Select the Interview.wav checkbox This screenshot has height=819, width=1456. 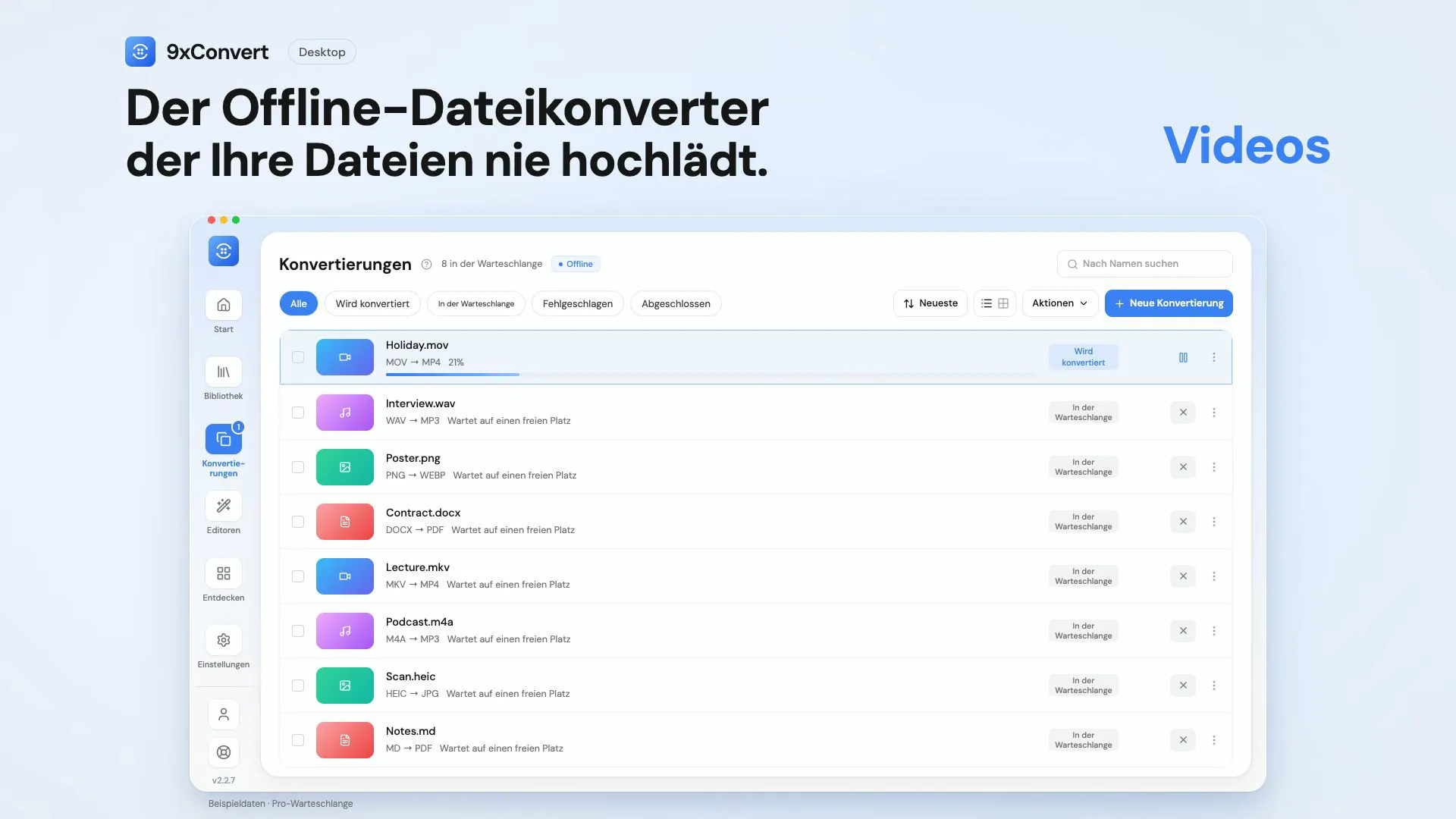298,413
